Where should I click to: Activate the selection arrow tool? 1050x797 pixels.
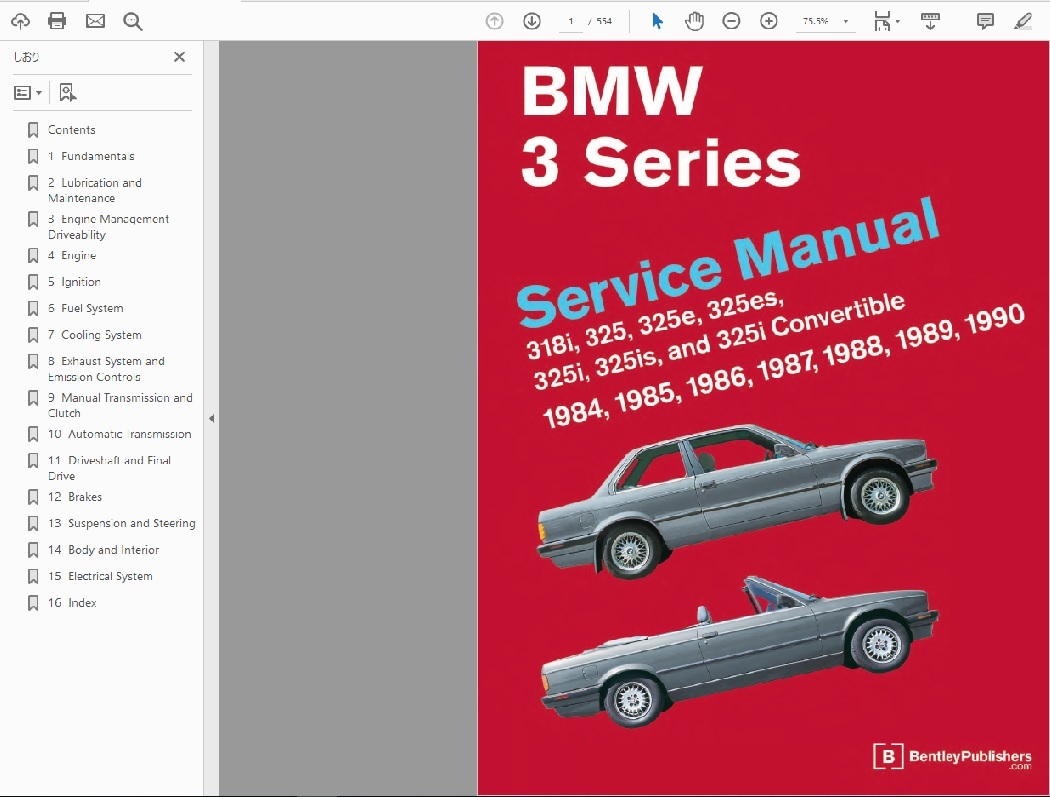(x=657, y=21)
